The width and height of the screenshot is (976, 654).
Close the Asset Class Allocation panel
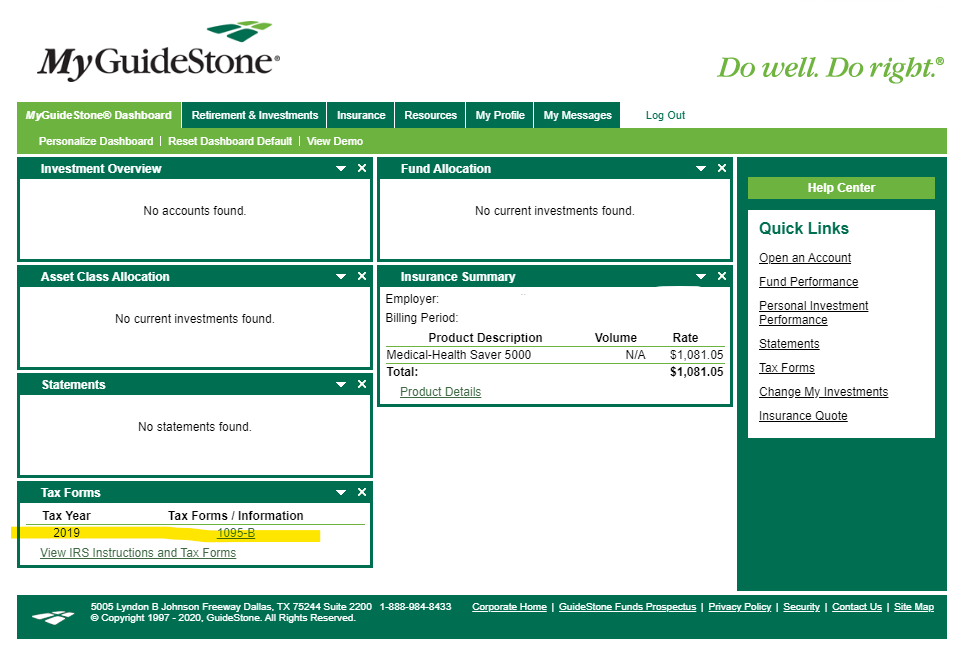[362, 277]
